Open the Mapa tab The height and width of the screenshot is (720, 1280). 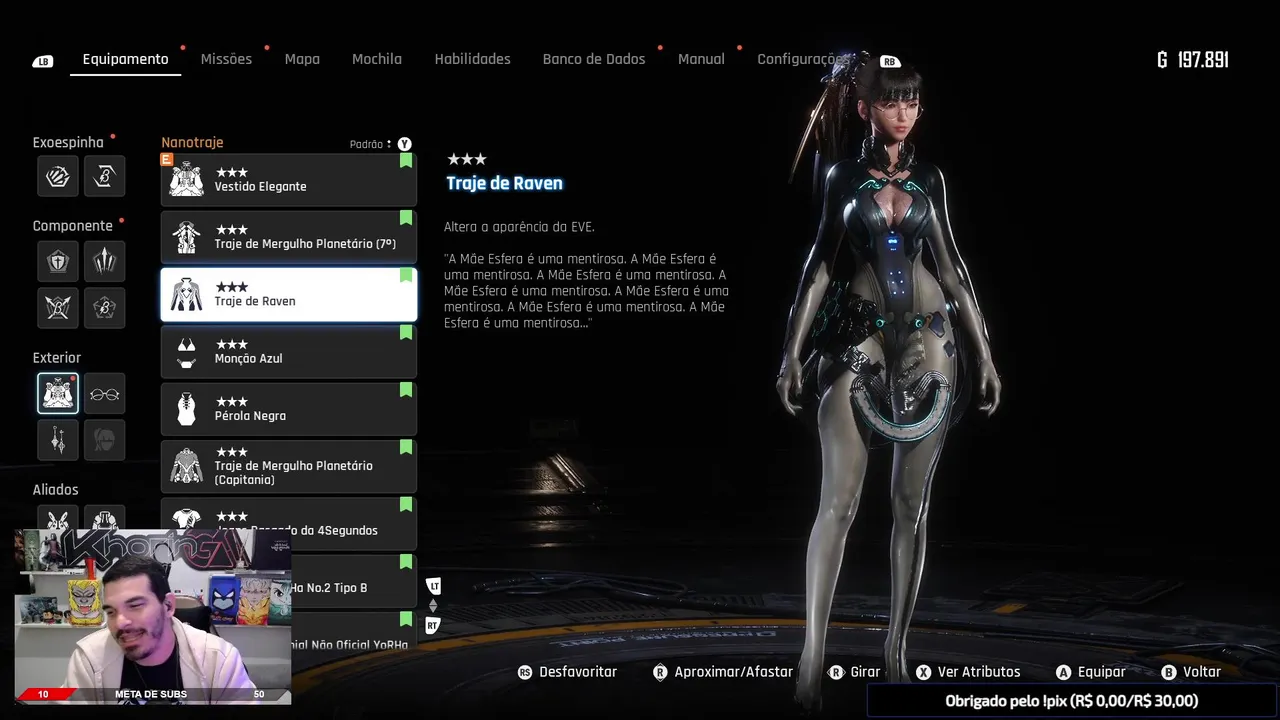click(302, 59)
